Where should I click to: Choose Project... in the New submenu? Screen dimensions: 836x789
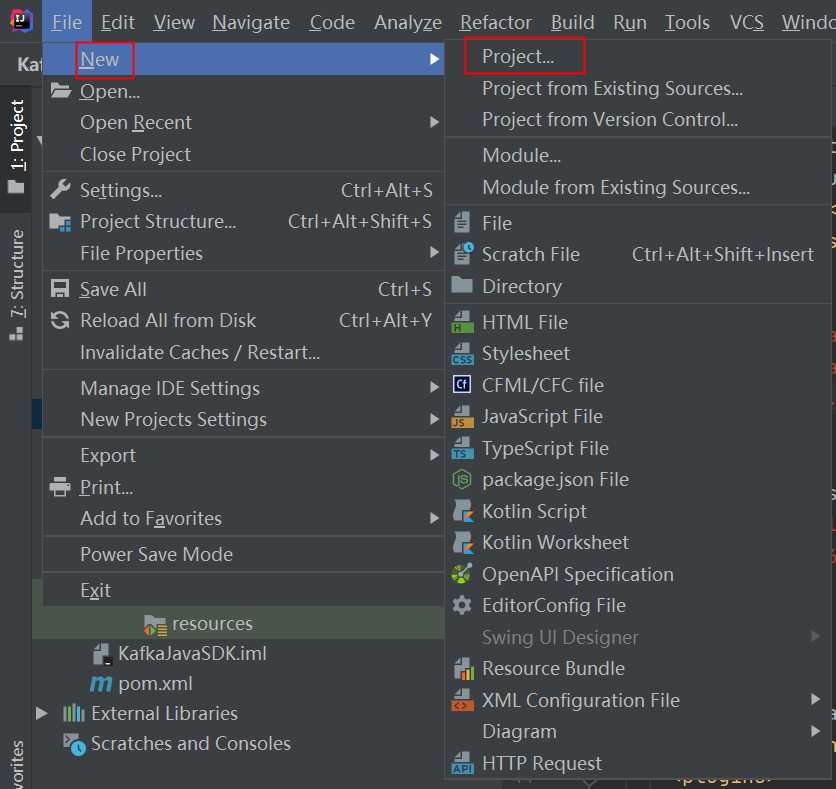pyautogui.click(x=638, y=56)
